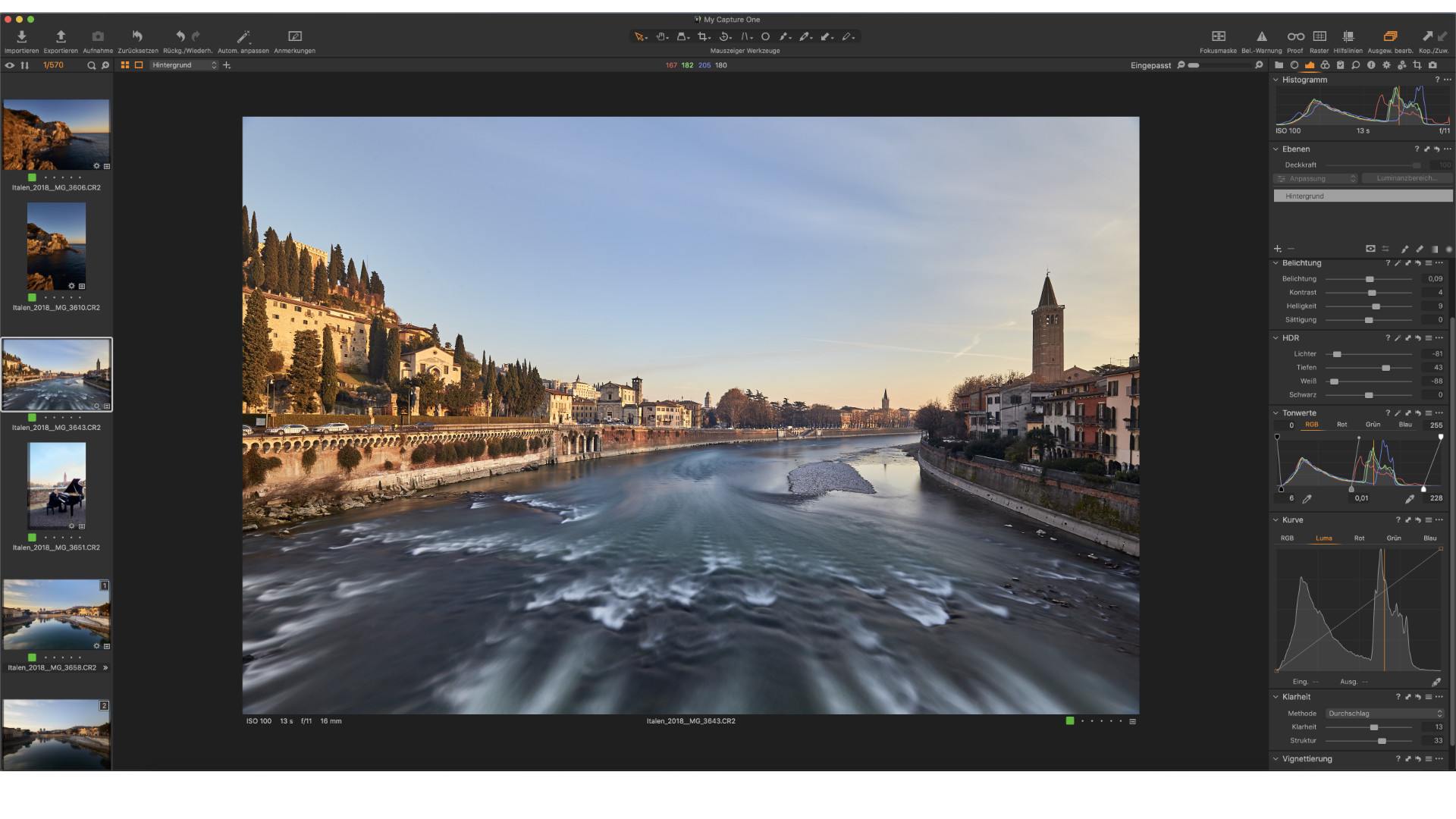Open Anmerkungen annotations tool
This screenshot has width=1456, height=819.
(x=295, y=36)
